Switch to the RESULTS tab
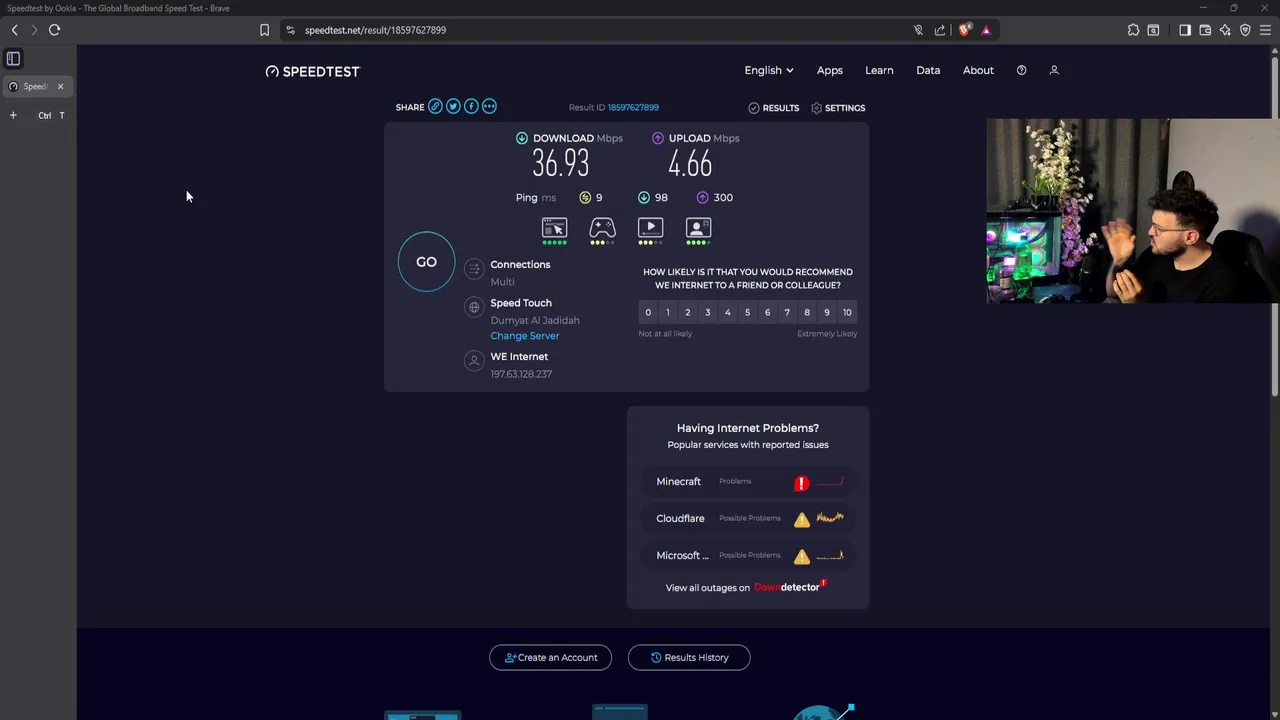 coord(774,108)
